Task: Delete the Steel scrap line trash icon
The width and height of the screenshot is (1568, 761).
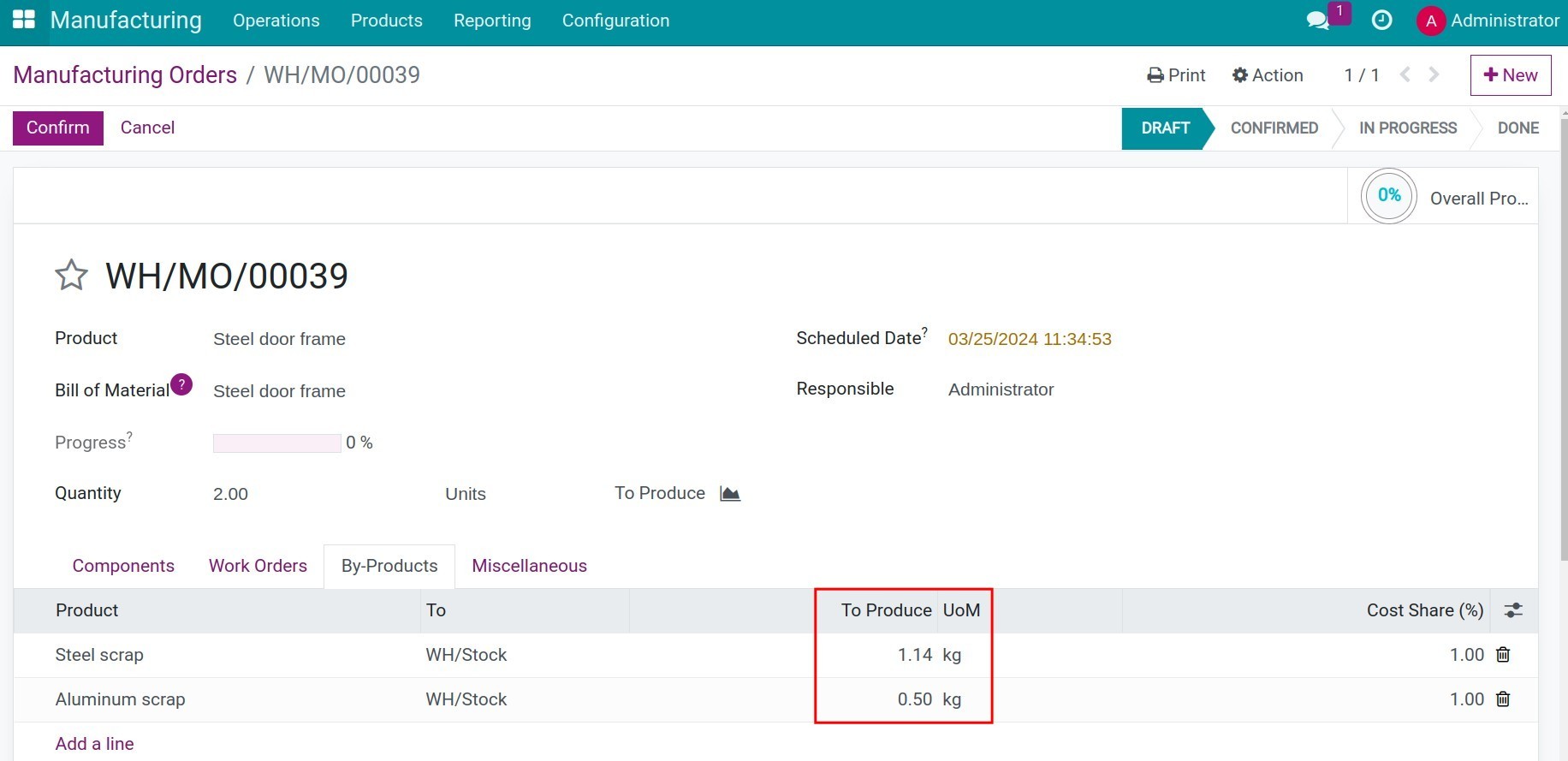Action: click(x=1503, y=655)
